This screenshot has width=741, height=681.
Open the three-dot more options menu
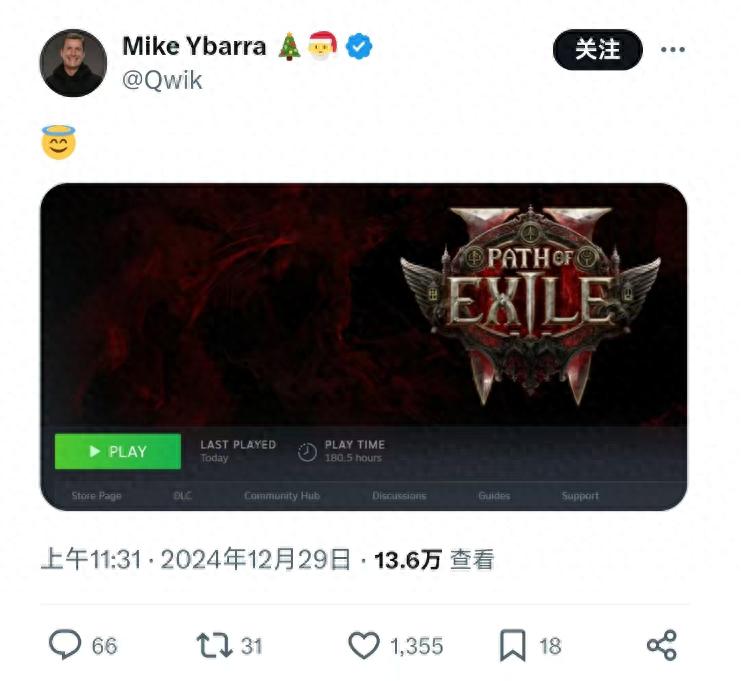[673, 49]
